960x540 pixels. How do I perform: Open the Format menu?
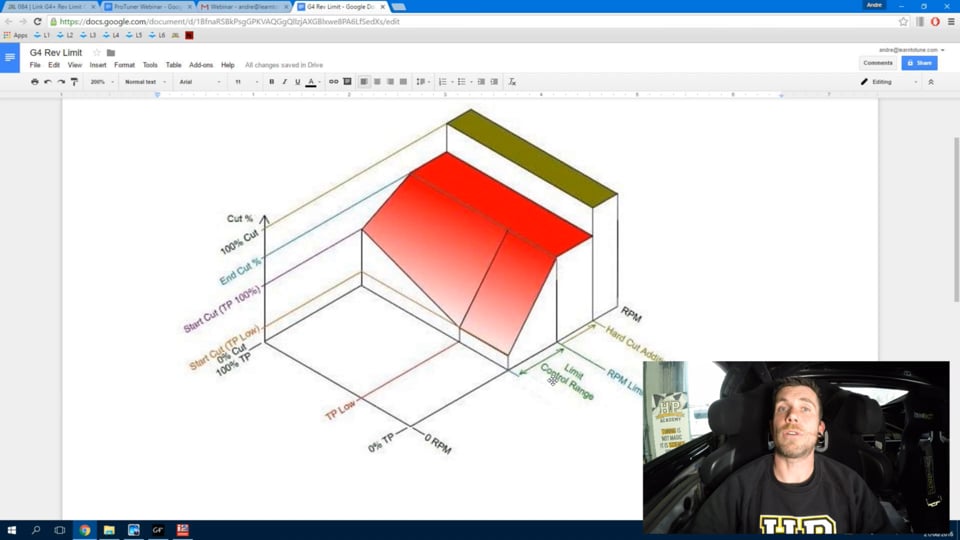124,65
